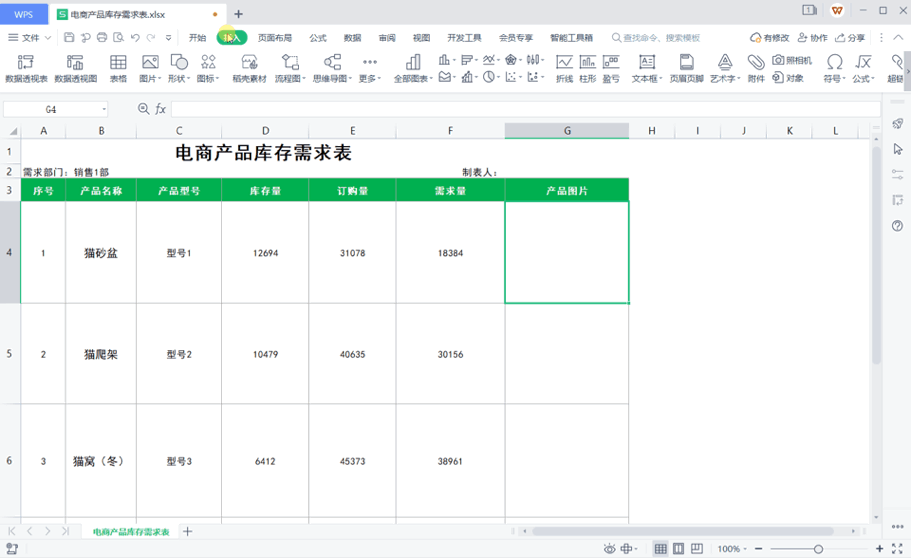This screenshot has width=911, height=558.
Task: Switch to Normal view in status bar
Action: coord(660,549)
